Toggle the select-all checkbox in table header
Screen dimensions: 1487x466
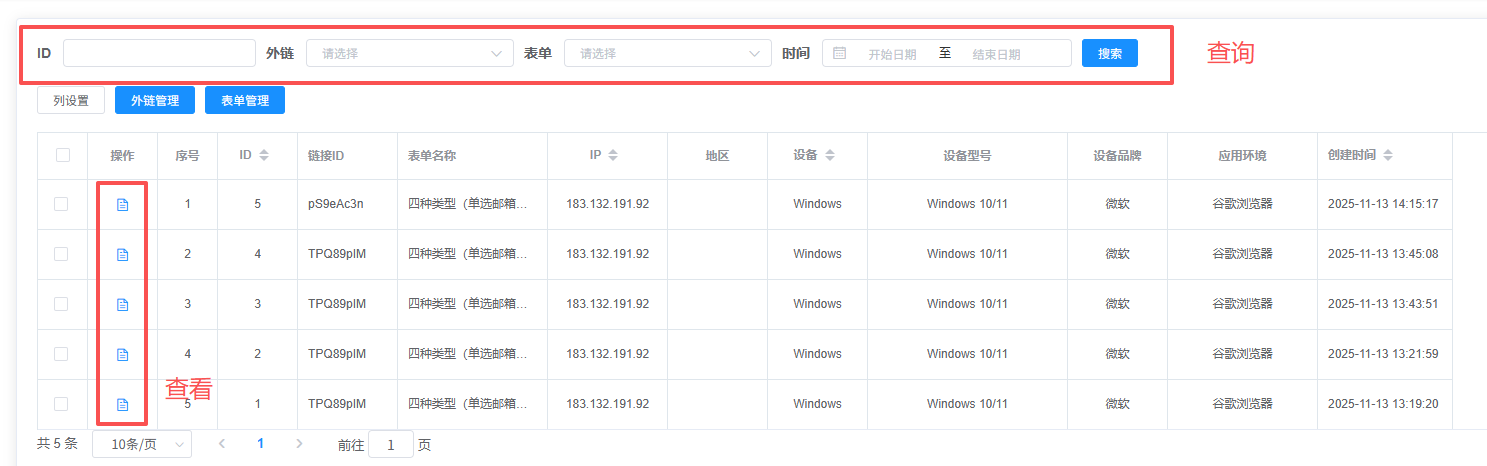[63, 155]
